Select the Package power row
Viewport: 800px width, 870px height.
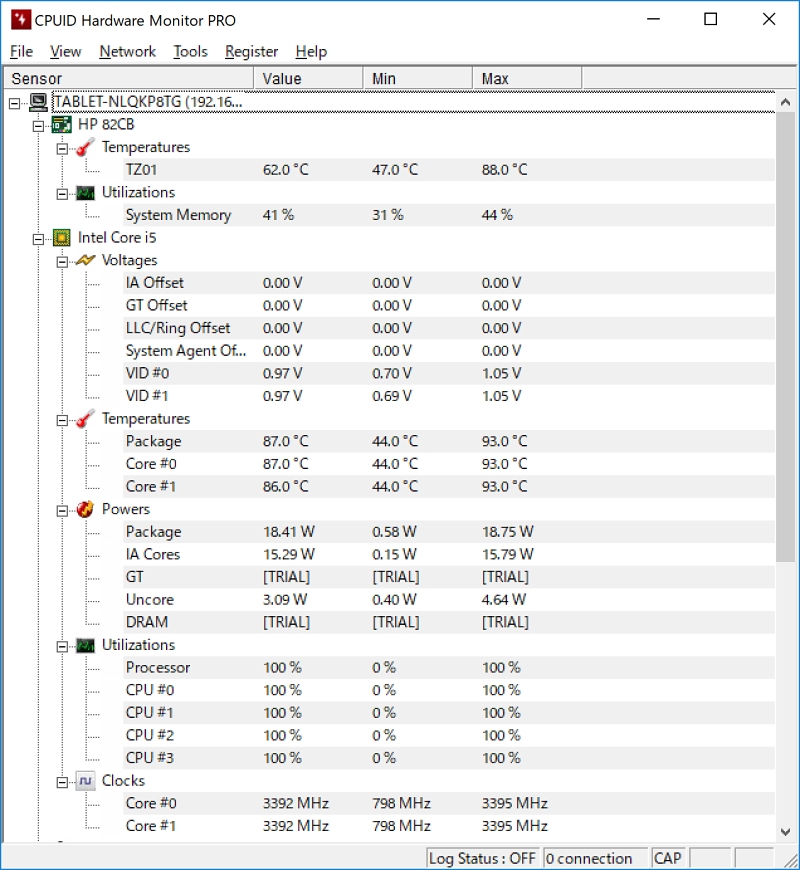click(449, 532)
